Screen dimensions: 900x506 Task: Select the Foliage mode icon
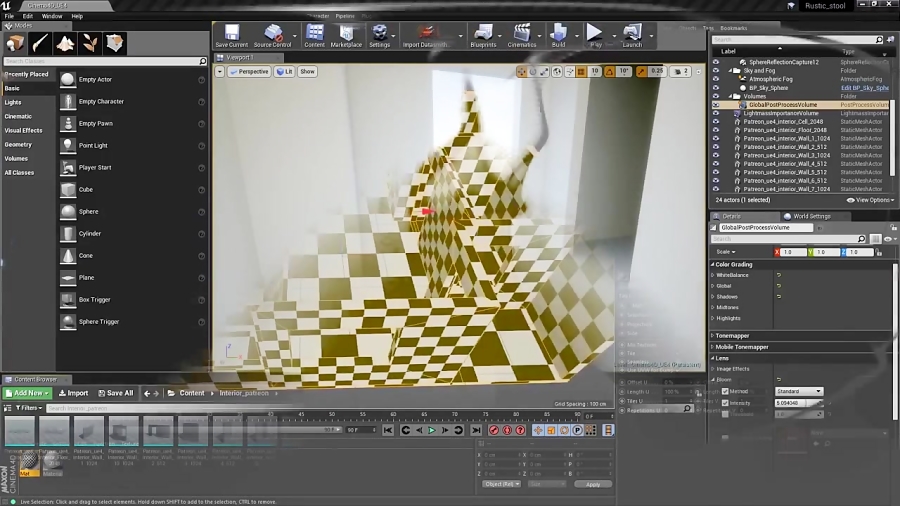[x=90, y=43]
